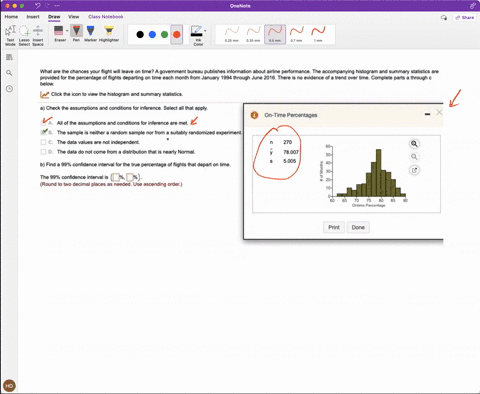
Task: Open the Draw tab
Action: 54,17
